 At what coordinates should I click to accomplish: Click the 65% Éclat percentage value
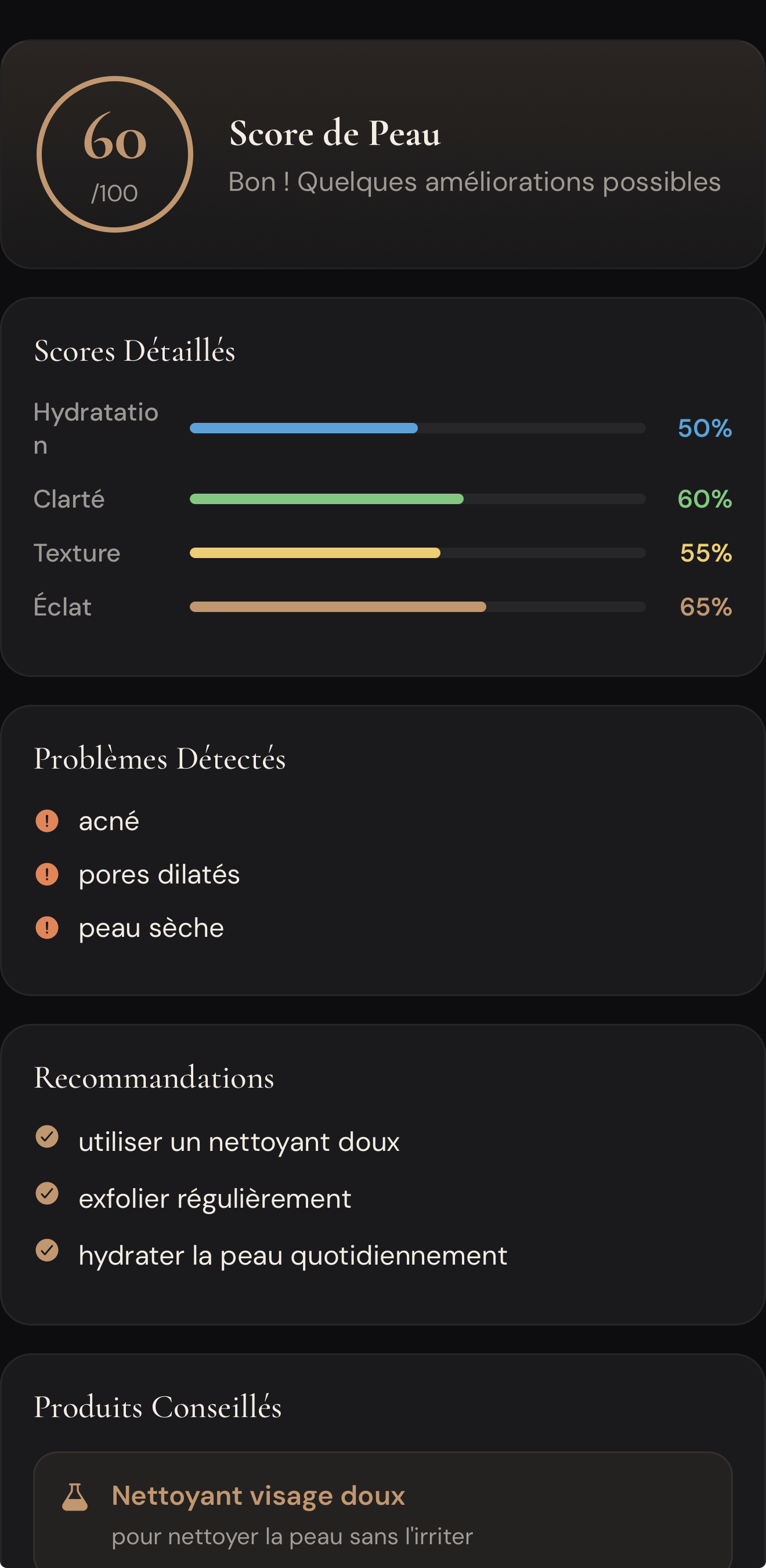point(705,607)
